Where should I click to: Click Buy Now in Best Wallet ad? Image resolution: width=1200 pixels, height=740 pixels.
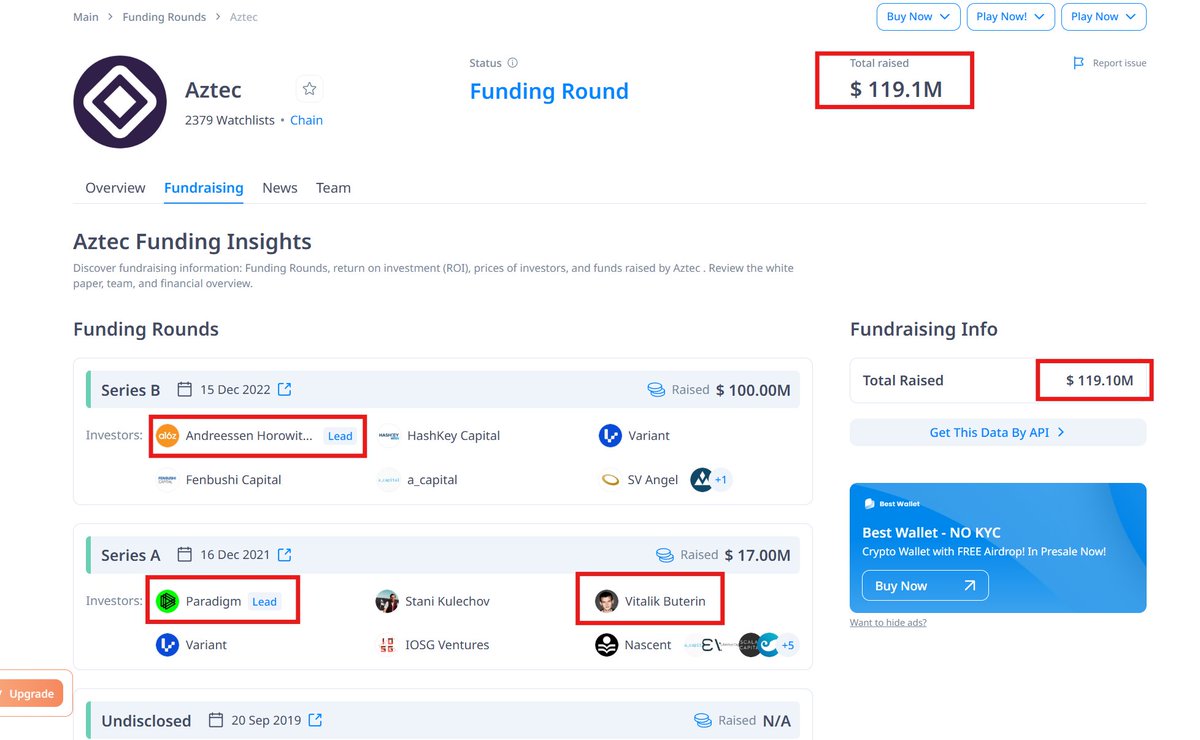pos(925,586)
